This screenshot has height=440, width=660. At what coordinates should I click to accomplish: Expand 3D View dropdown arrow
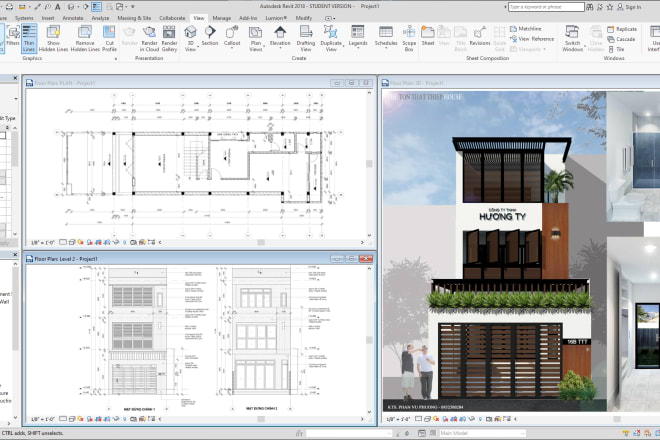(198, 46)
